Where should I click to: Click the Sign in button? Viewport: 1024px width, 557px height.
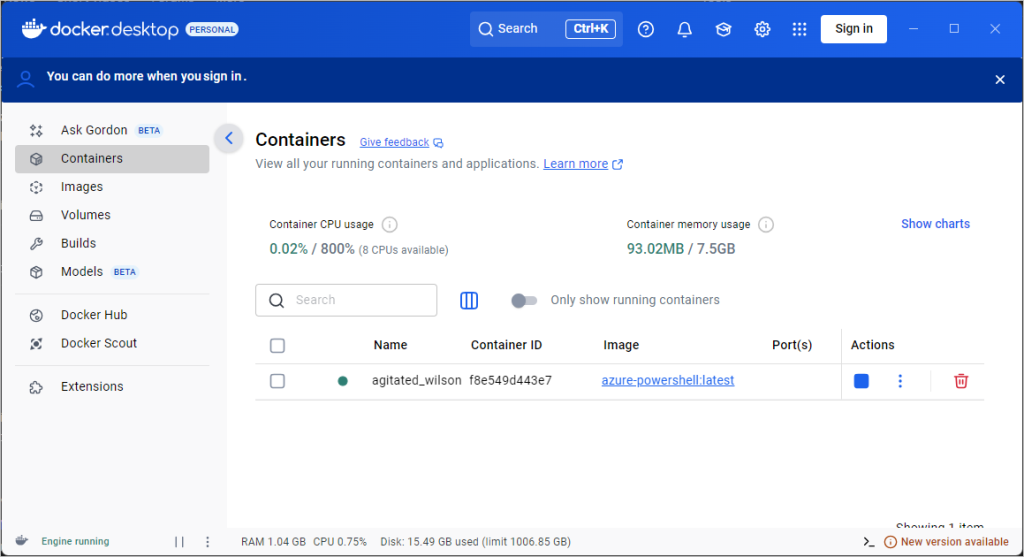[x=854, y=29]
